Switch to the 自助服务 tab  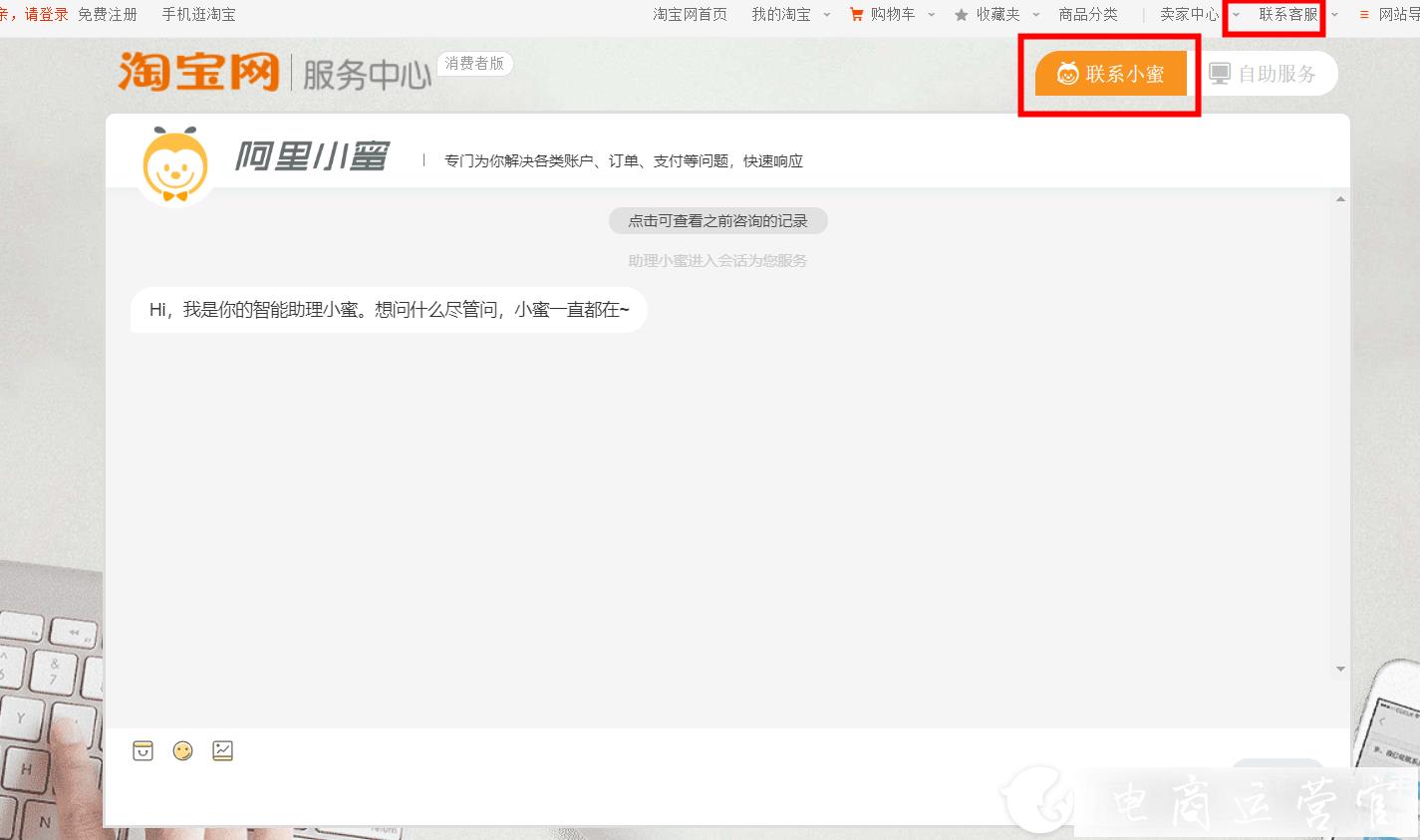tap(1263, 74)
